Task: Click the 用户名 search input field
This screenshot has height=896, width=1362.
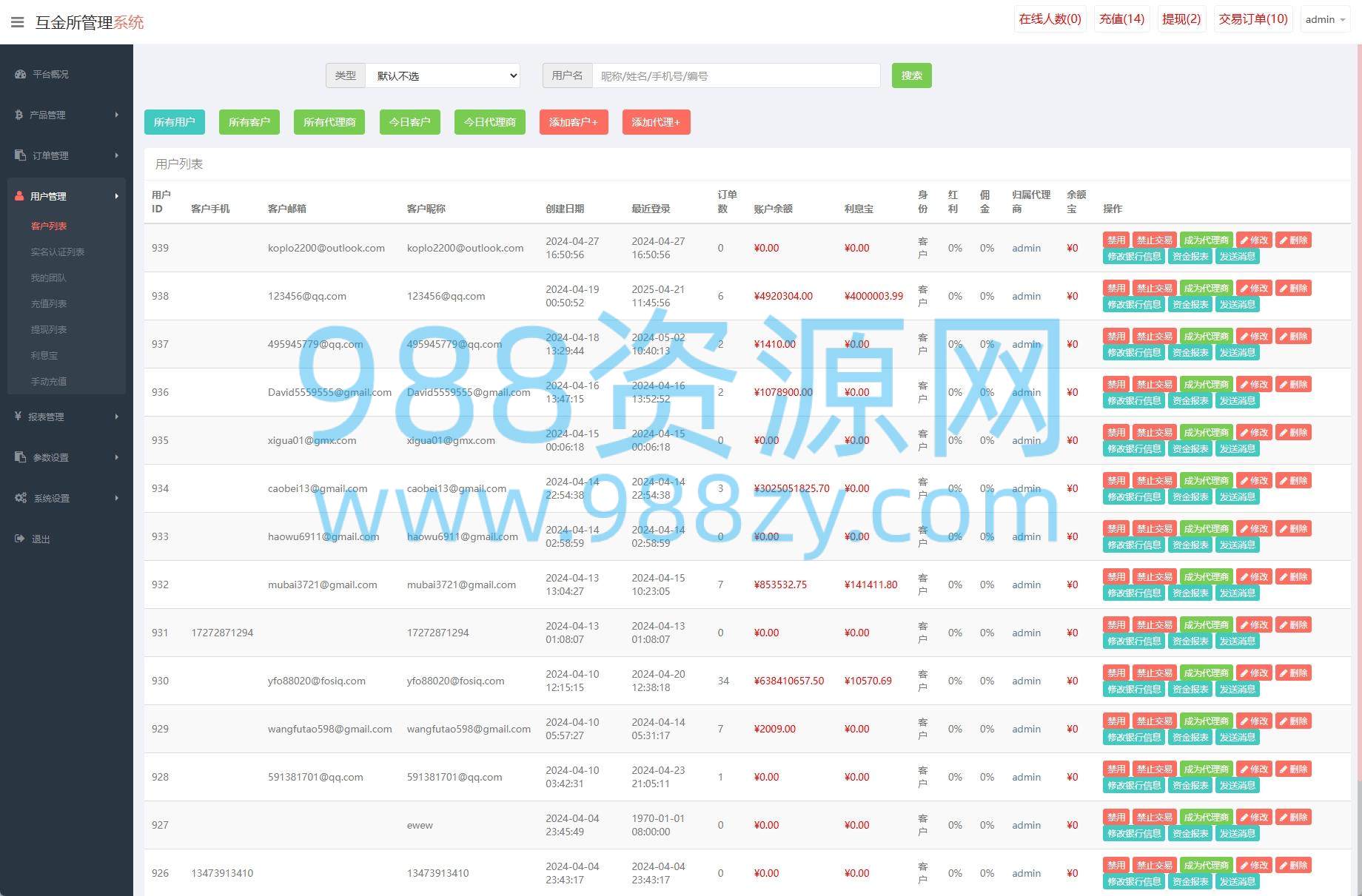Action: click(x=736, y=75)
